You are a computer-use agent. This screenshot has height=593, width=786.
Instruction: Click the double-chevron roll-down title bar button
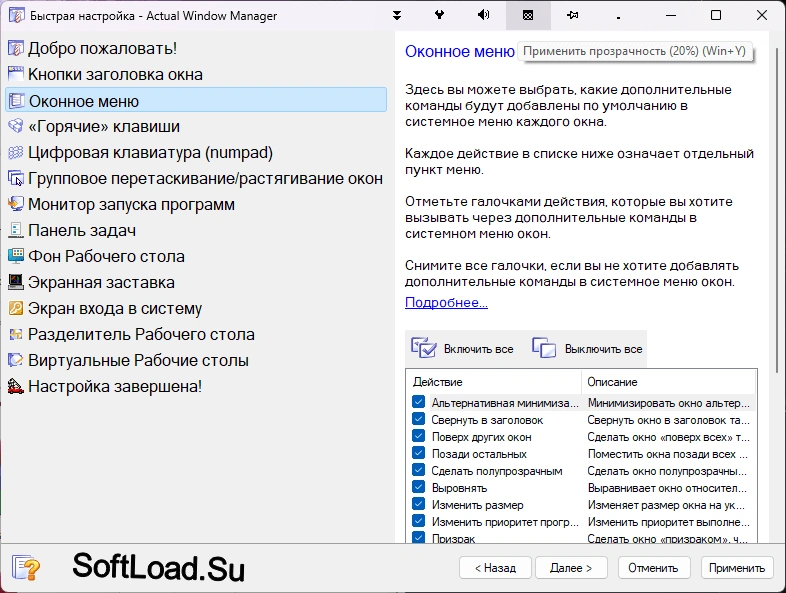pyautogui.click(x=397, y=16)
